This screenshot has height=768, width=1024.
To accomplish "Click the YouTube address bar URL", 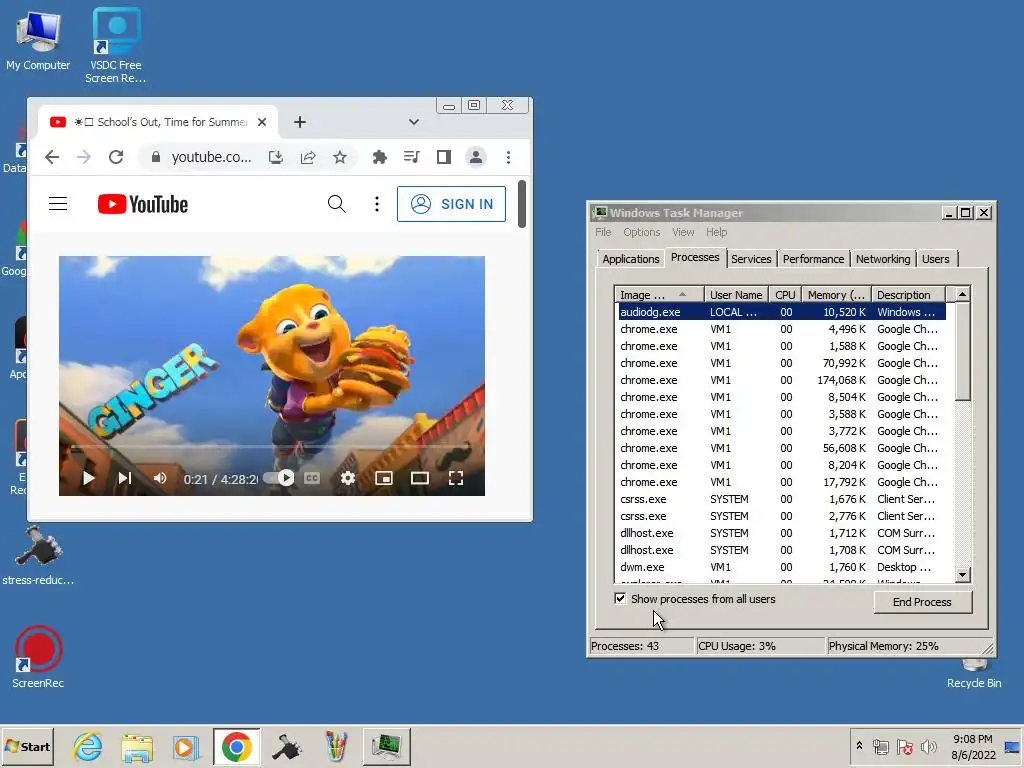I will pyautogui.click(x=211, y=157).
